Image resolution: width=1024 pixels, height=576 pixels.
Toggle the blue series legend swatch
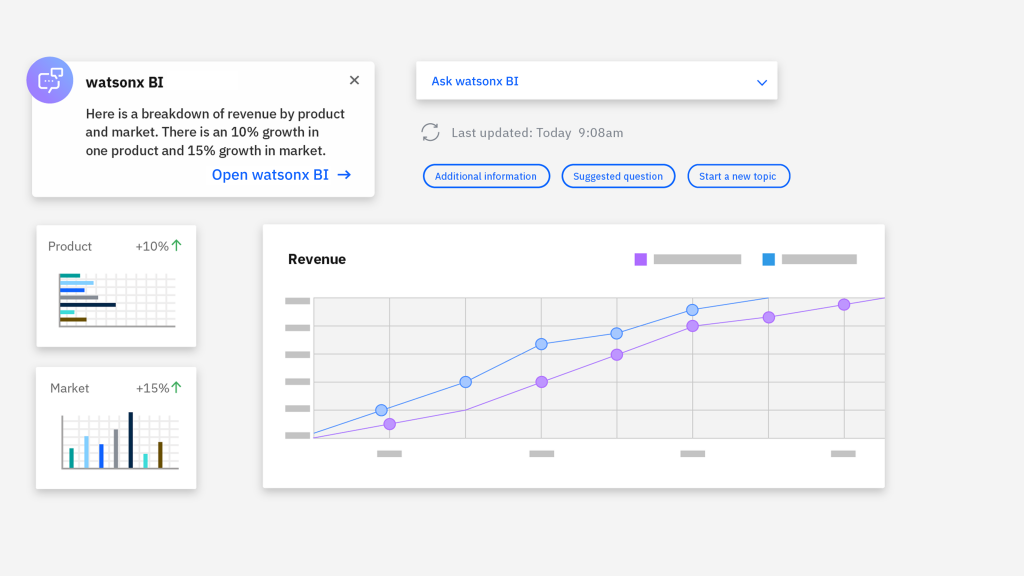tap(769, 259)
